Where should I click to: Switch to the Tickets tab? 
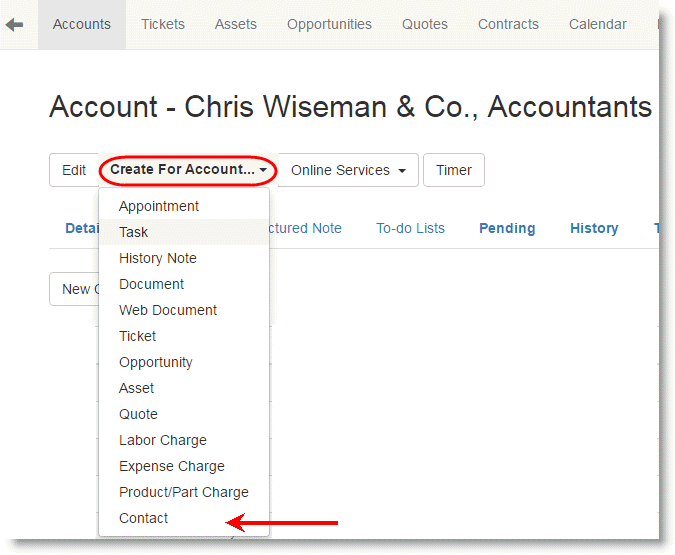163,25
